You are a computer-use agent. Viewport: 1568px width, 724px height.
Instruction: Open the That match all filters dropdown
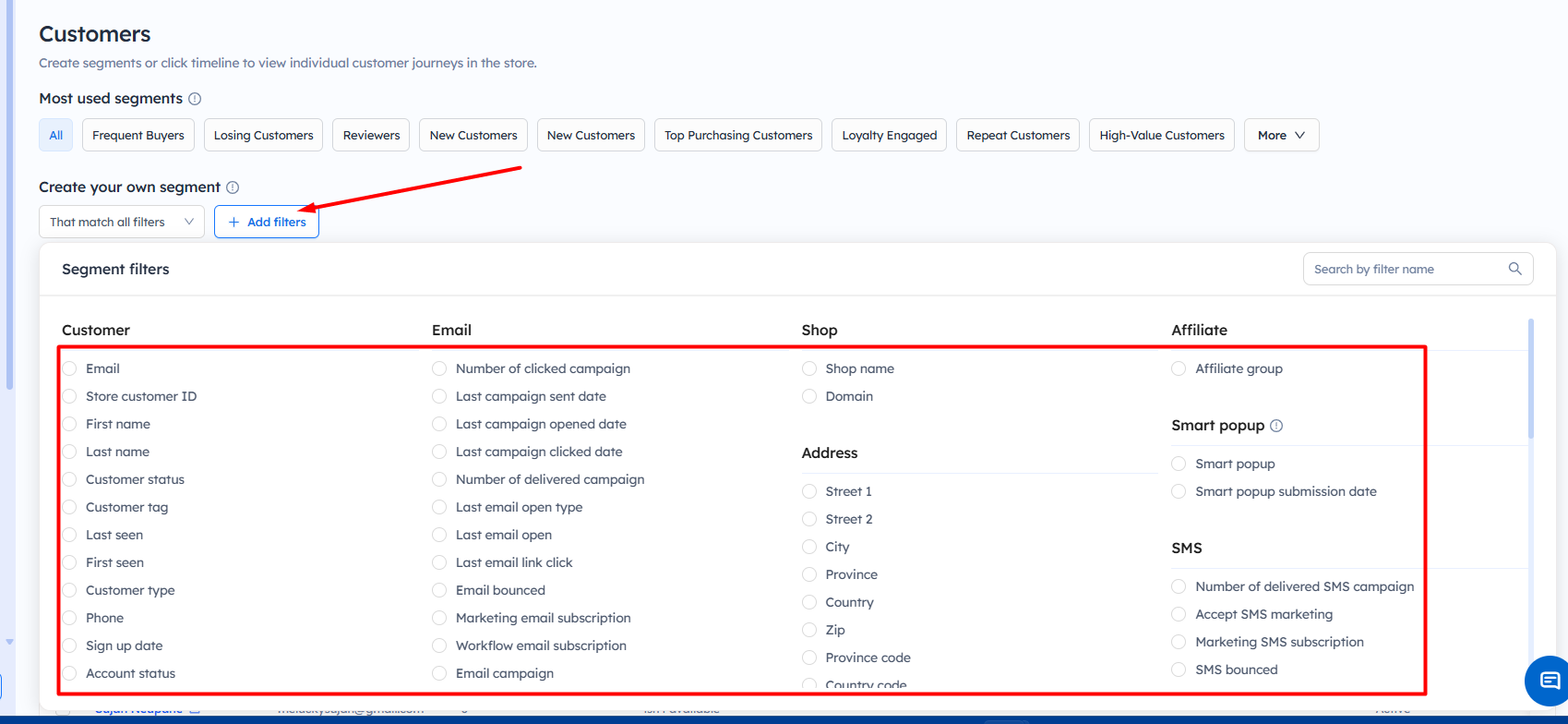tap(122, 222)
